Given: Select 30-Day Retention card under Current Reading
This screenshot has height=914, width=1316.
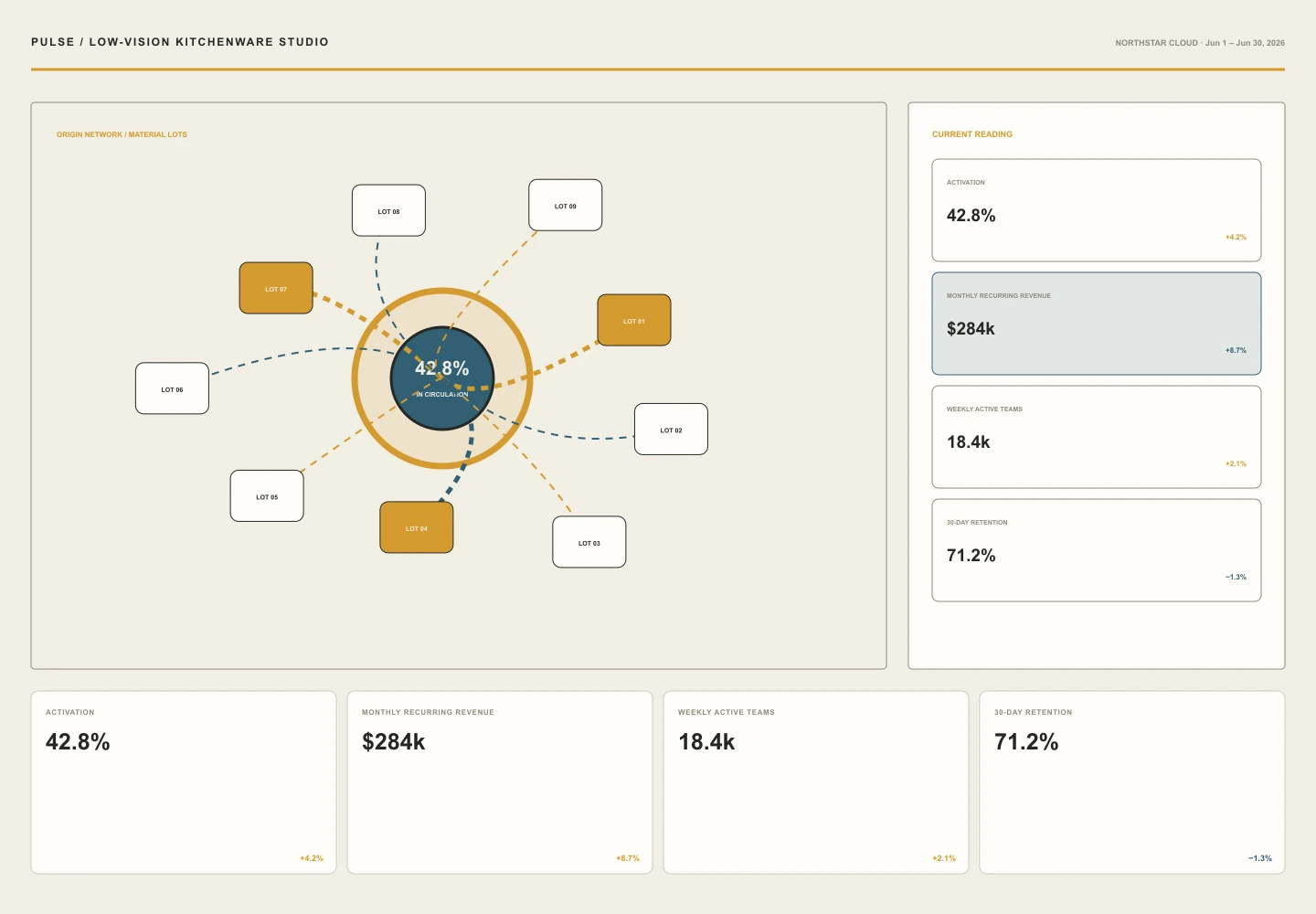Looking at the screenshot, I should [1097, 550].
